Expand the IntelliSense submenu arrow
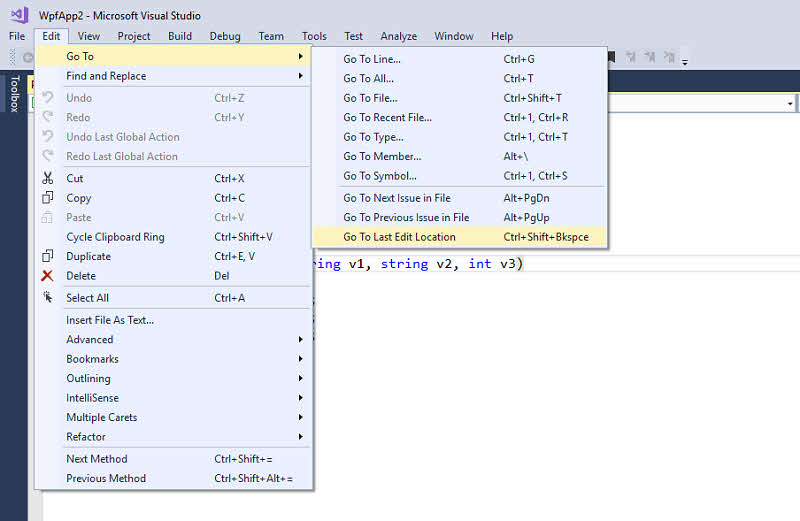The image size is (800, 521). [x=301, y=398]
